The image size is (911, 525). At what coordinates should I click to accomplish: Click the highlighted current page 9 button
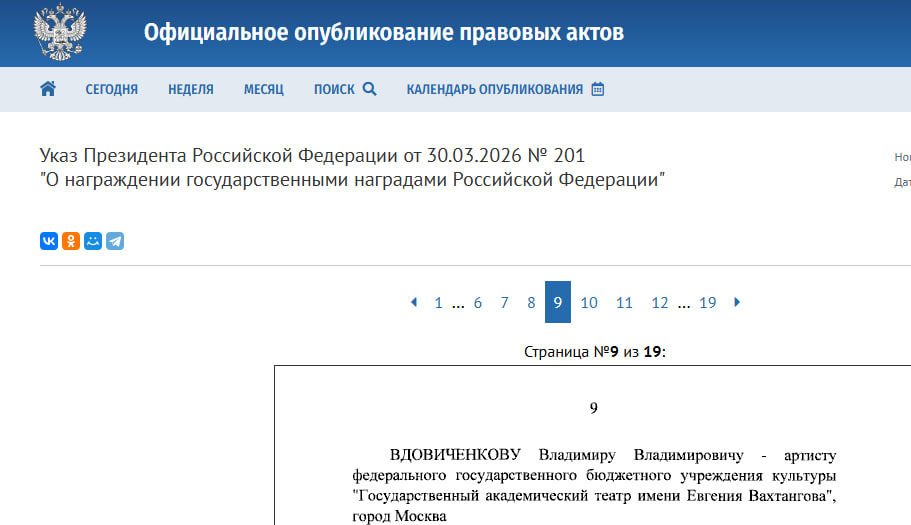point(558,303)
